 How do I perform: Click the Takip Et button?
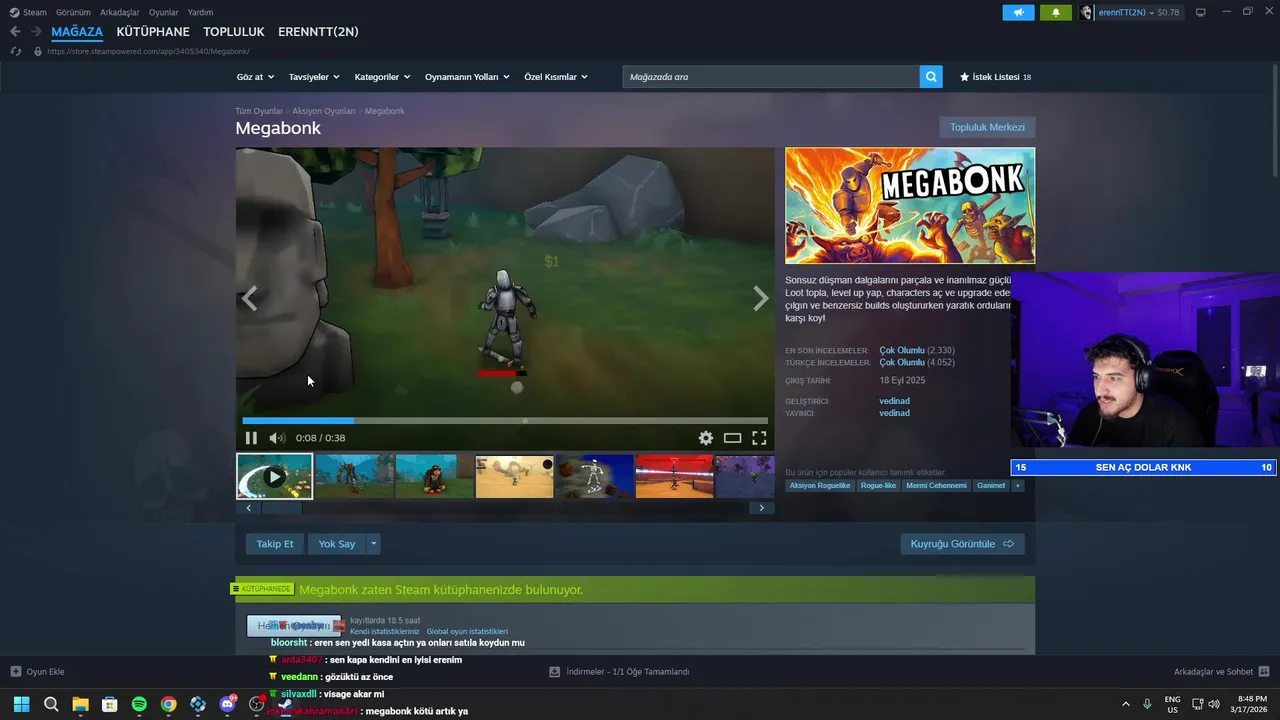pyautogui.click(x=275, y=544)
